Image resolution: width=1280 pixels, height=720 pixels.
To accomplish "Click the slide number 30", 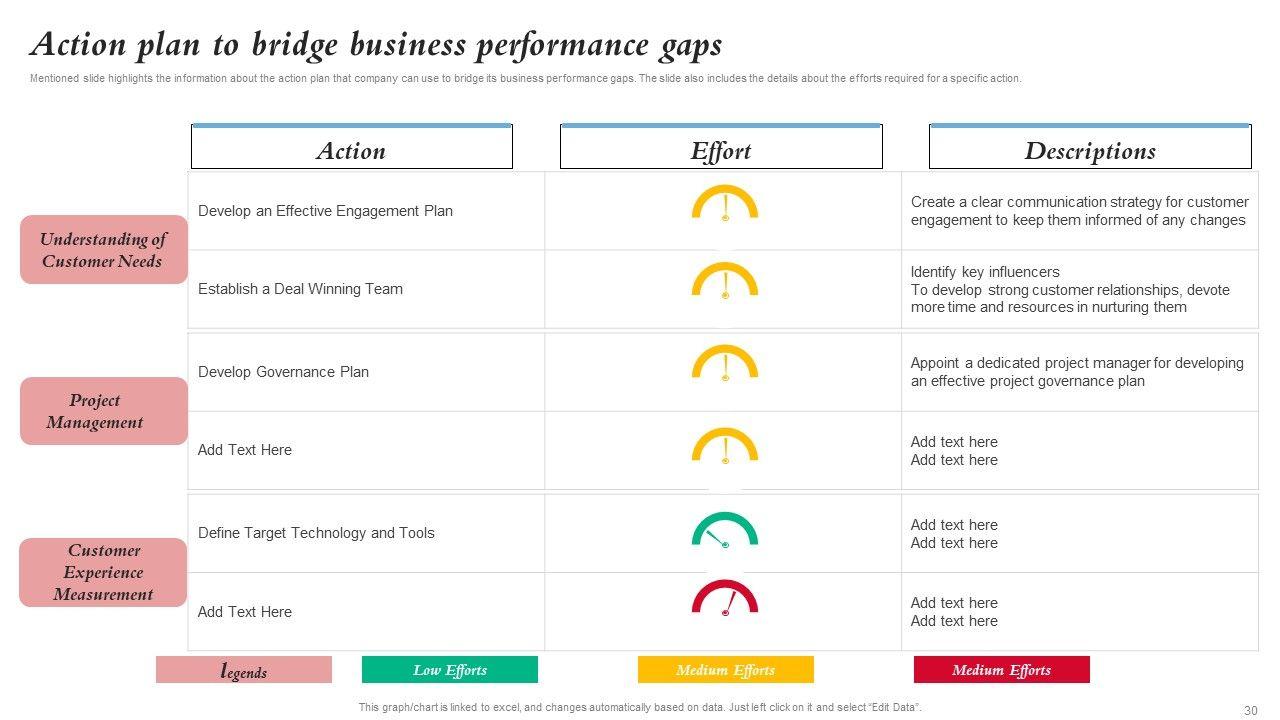I will click(x=1250, y=711).
